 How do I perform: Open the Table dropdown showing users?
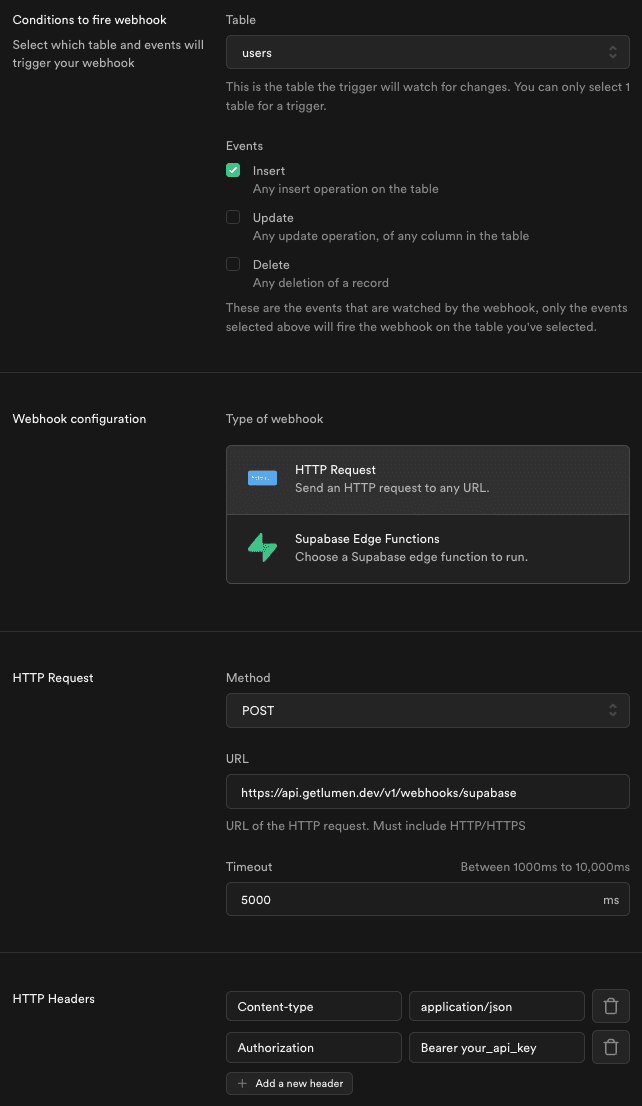click(427, 52)
